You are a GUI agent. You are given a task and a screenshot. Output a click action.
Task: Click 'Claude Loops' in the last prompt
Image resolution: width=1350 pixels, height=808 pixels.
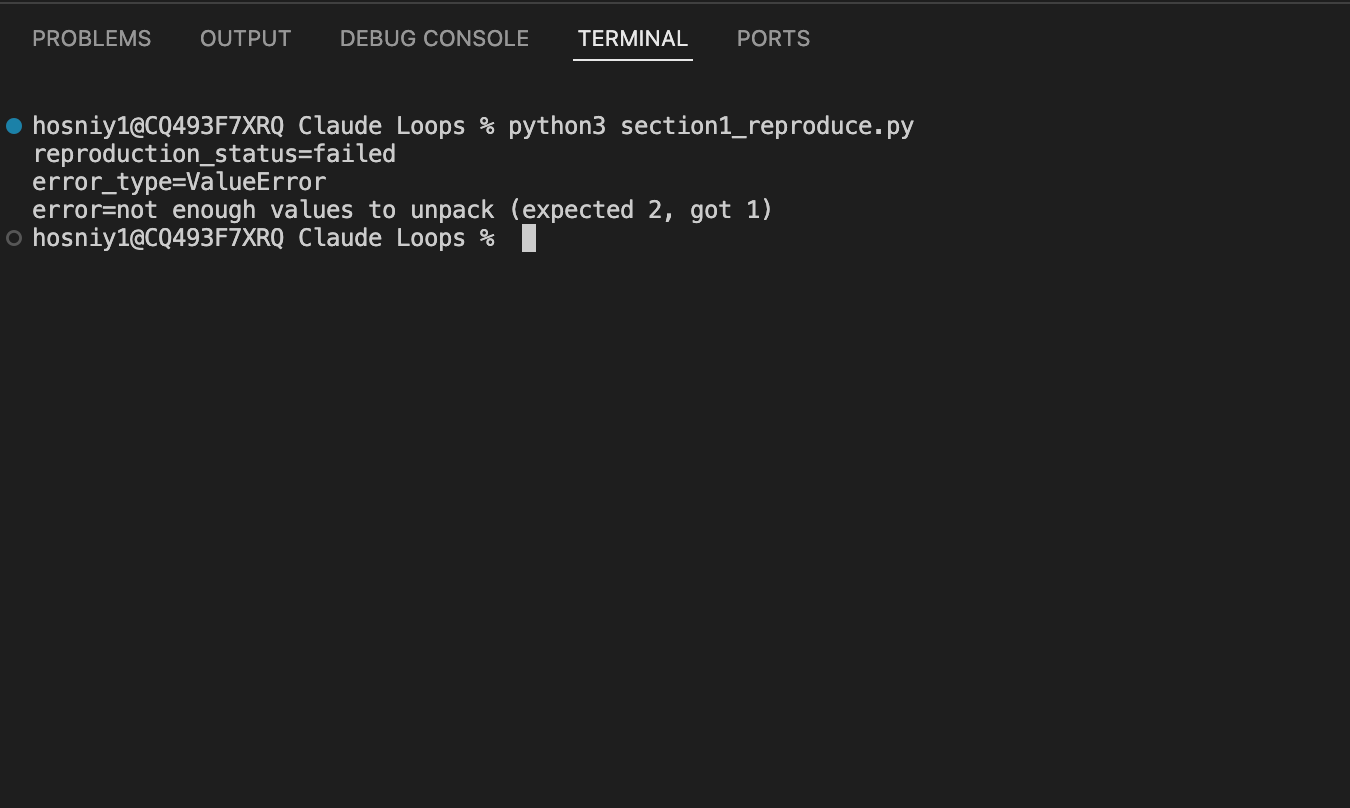[382, 238]
